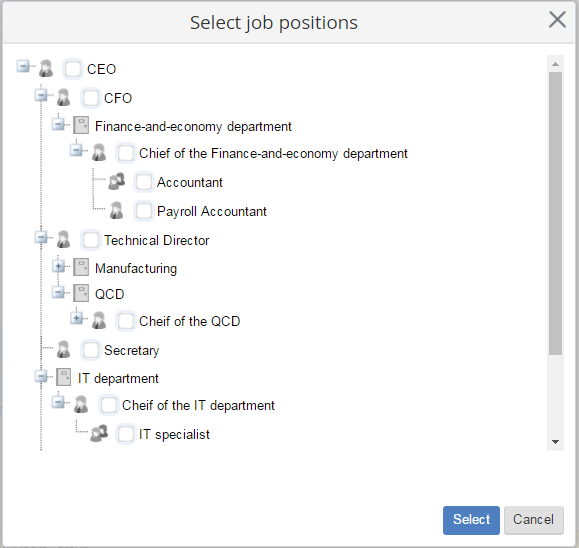Click the Manufacturing department icon
The image size is (579, 548).
coord(81,267)
